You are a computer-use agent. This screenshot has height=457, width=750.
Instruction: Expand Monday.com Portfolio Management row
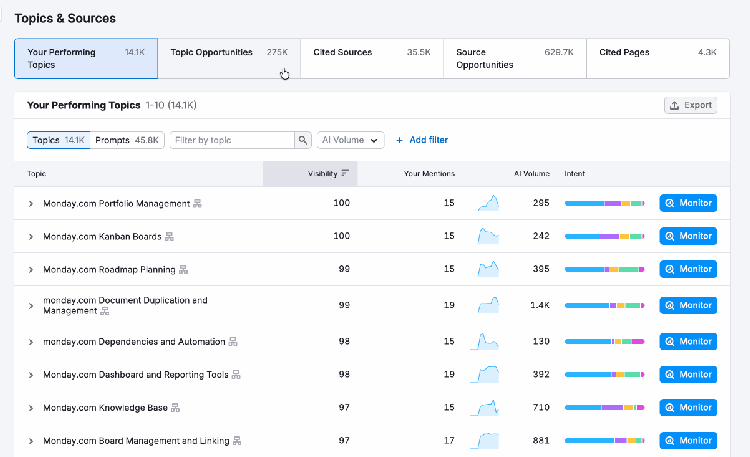click(31, 204)
